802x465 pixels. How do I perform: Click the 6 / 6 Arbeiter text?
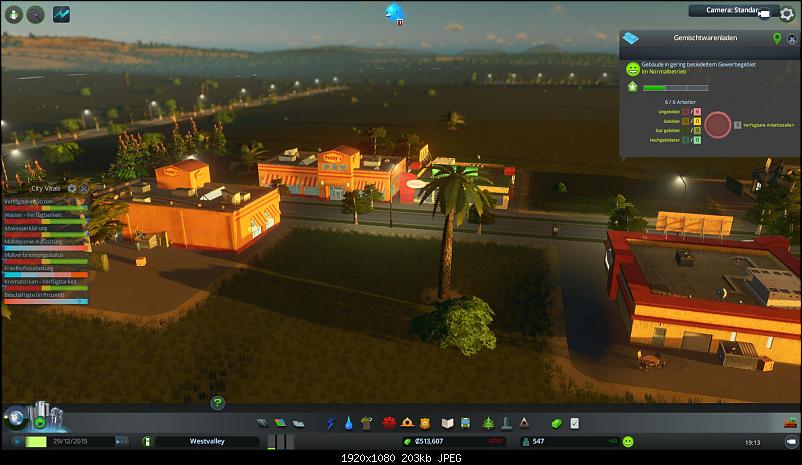(680, 102)
